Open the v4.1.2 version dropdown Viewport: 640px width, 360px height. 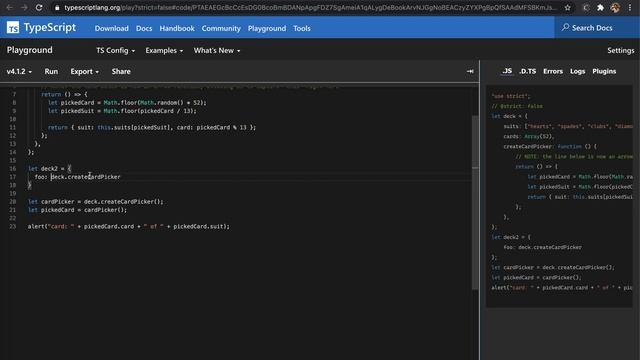19,71
